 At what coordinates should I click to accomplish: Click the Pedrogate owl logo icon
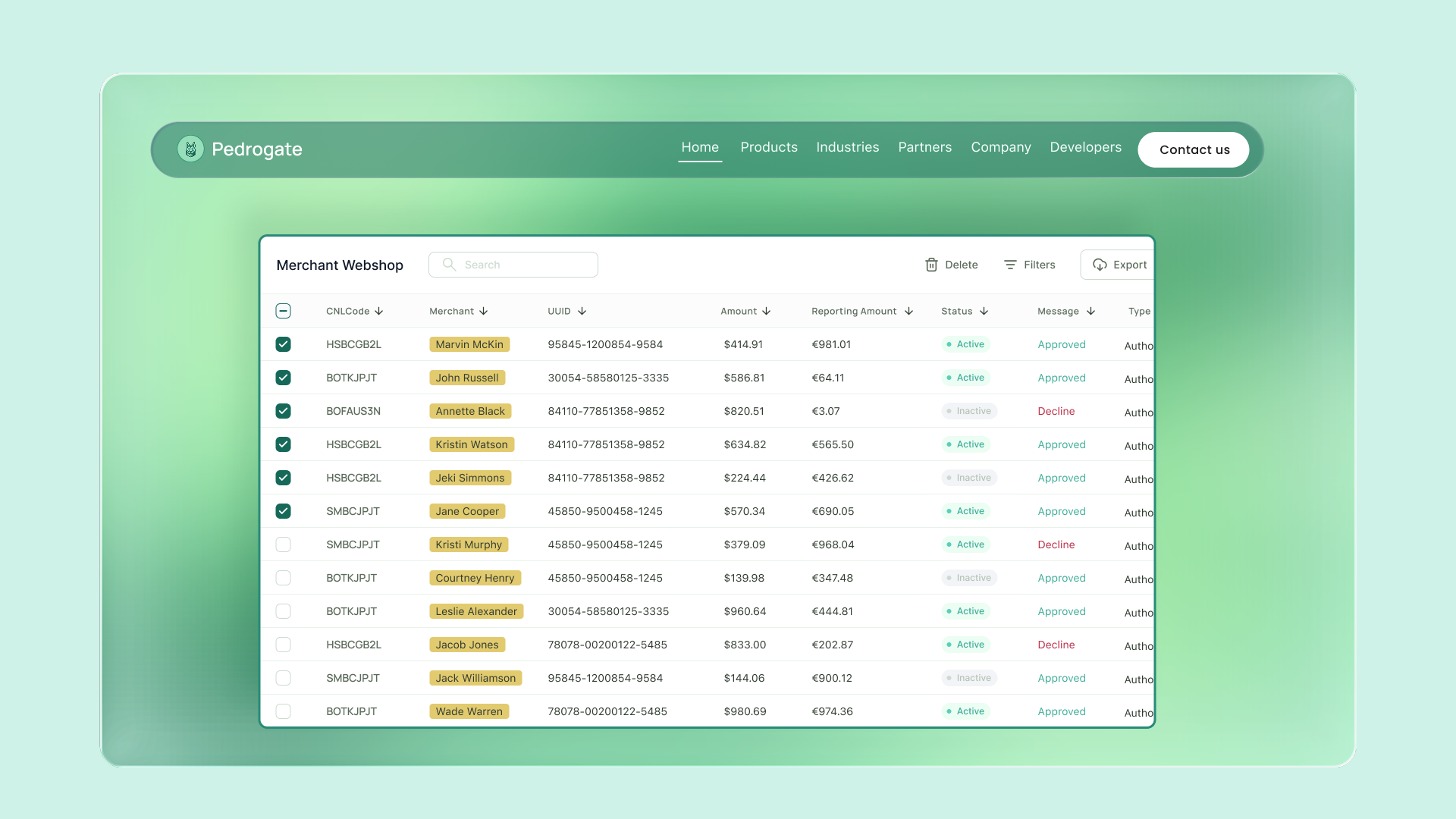point(190,149)
